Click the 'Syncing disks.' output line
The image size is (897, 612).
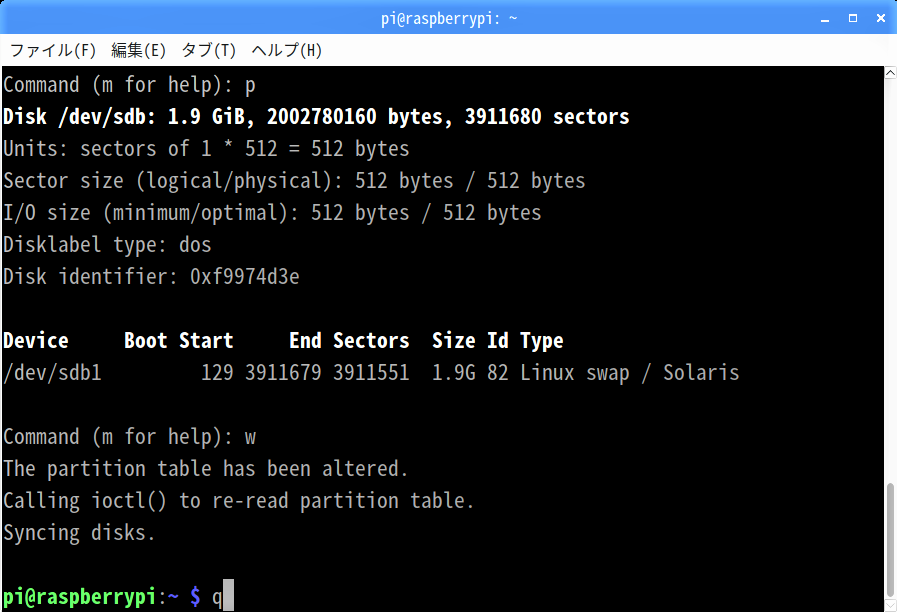79,533
